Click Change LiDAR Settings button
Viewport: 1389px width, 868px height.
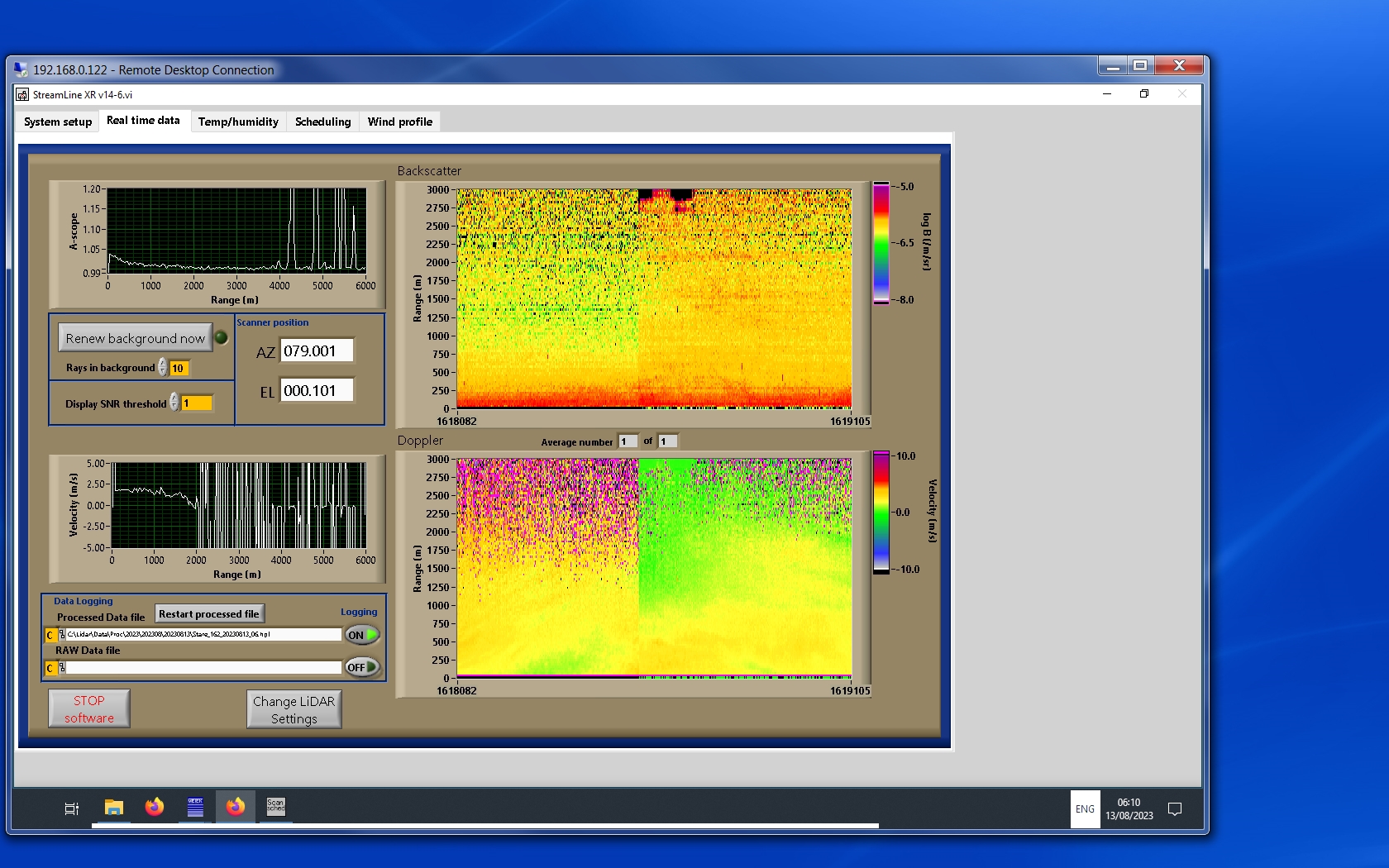pyautogui.click(x=294, y=709)
